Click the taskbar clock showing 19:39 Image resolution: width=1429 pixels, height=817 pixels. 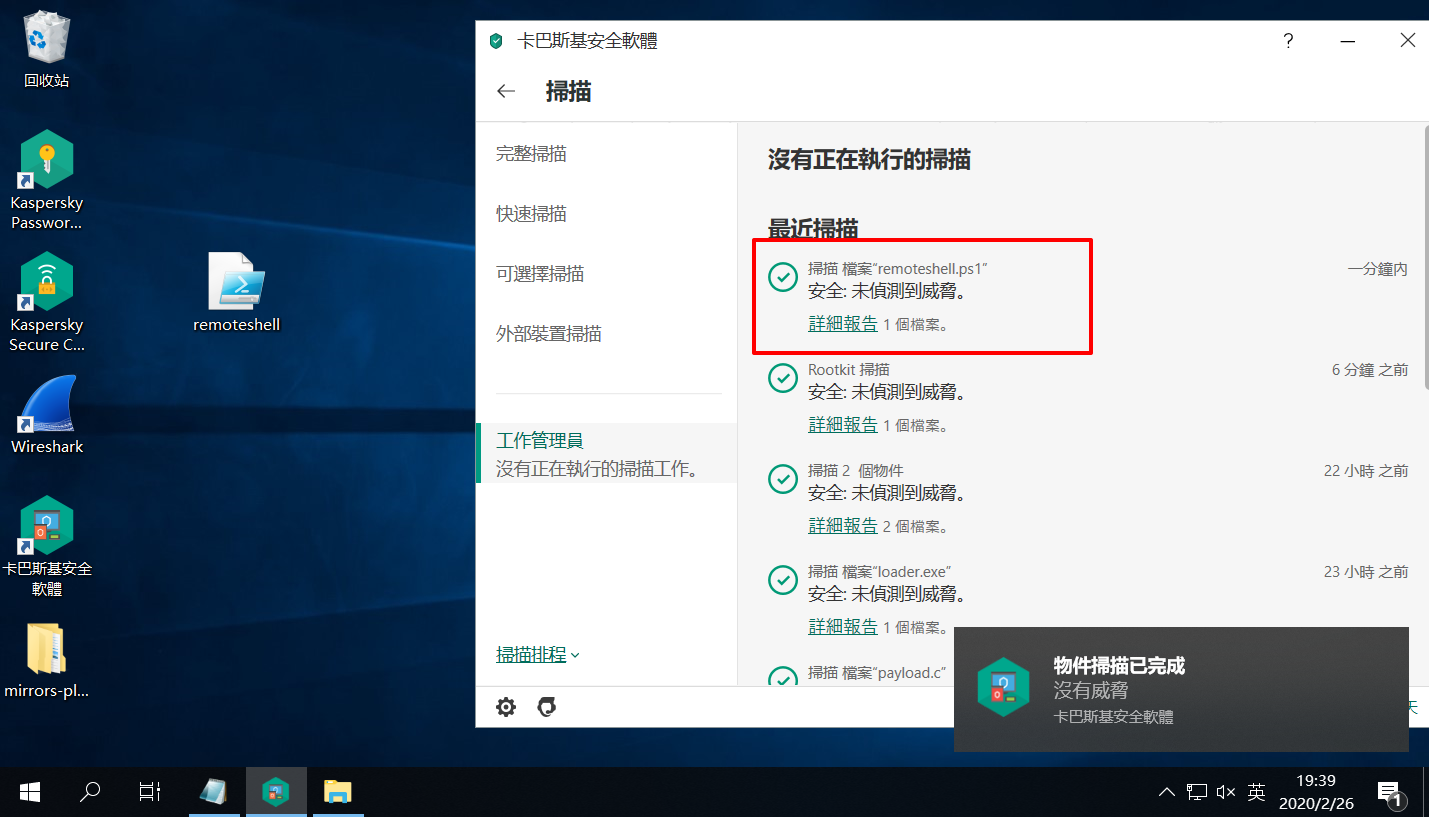(1315, 792)
